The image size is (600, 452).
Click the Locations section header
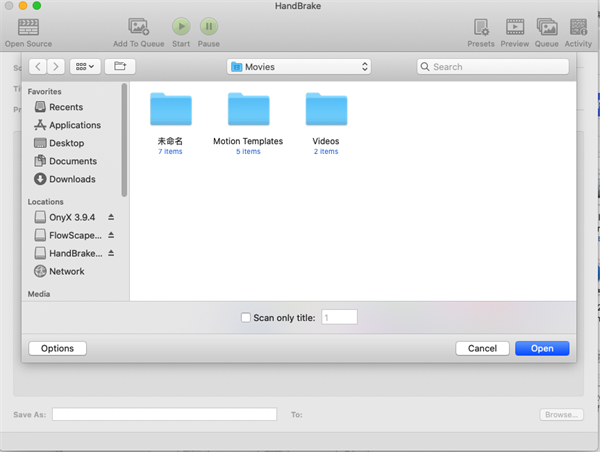(x=46, y=202)
